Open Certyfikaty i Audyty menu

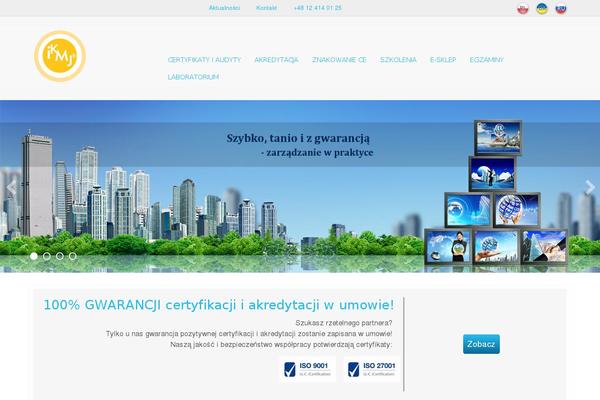205,60
